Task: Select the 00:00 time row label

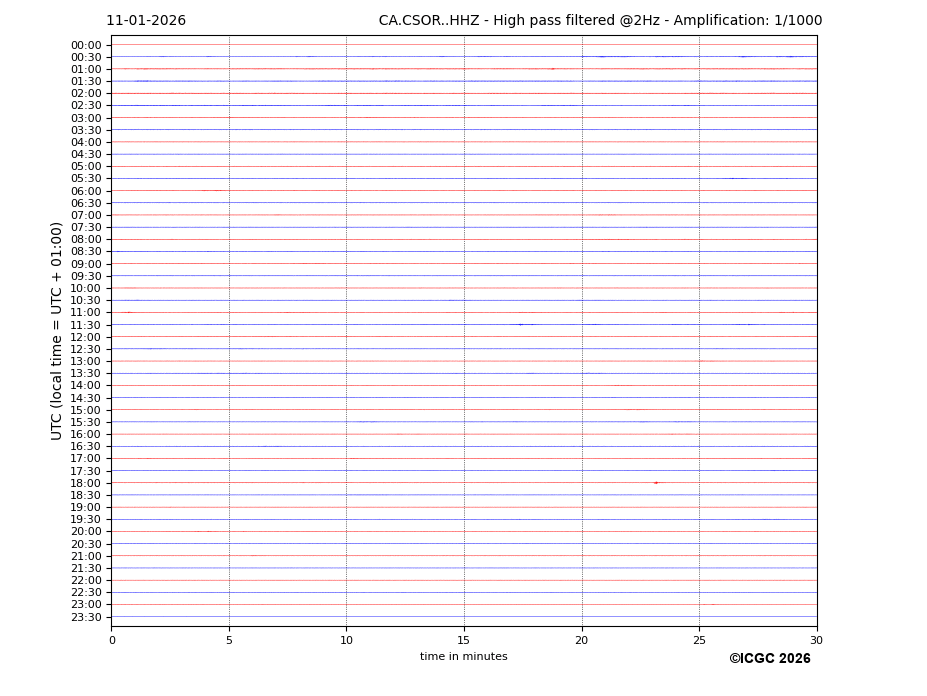Action: pos(86,45)
